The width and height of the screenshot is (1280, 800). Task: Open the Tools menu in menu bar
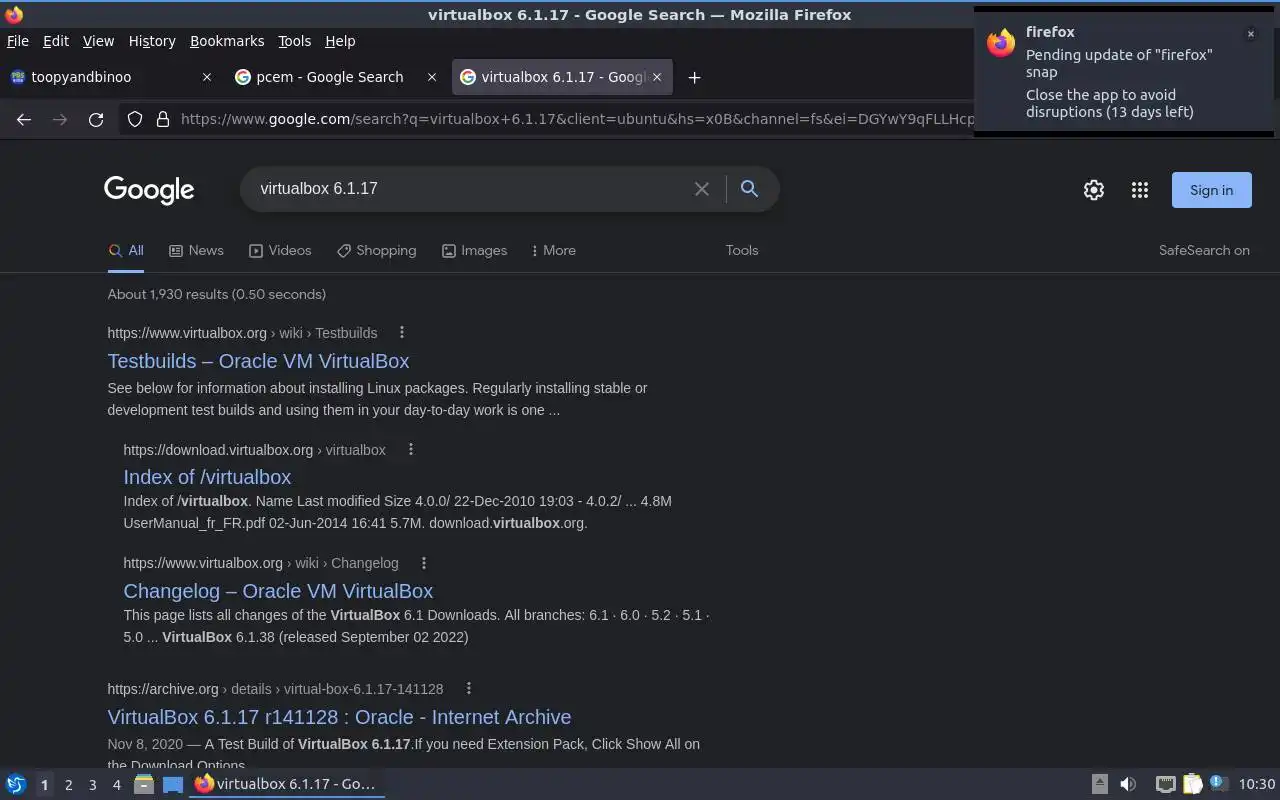(x=295, y=41)
